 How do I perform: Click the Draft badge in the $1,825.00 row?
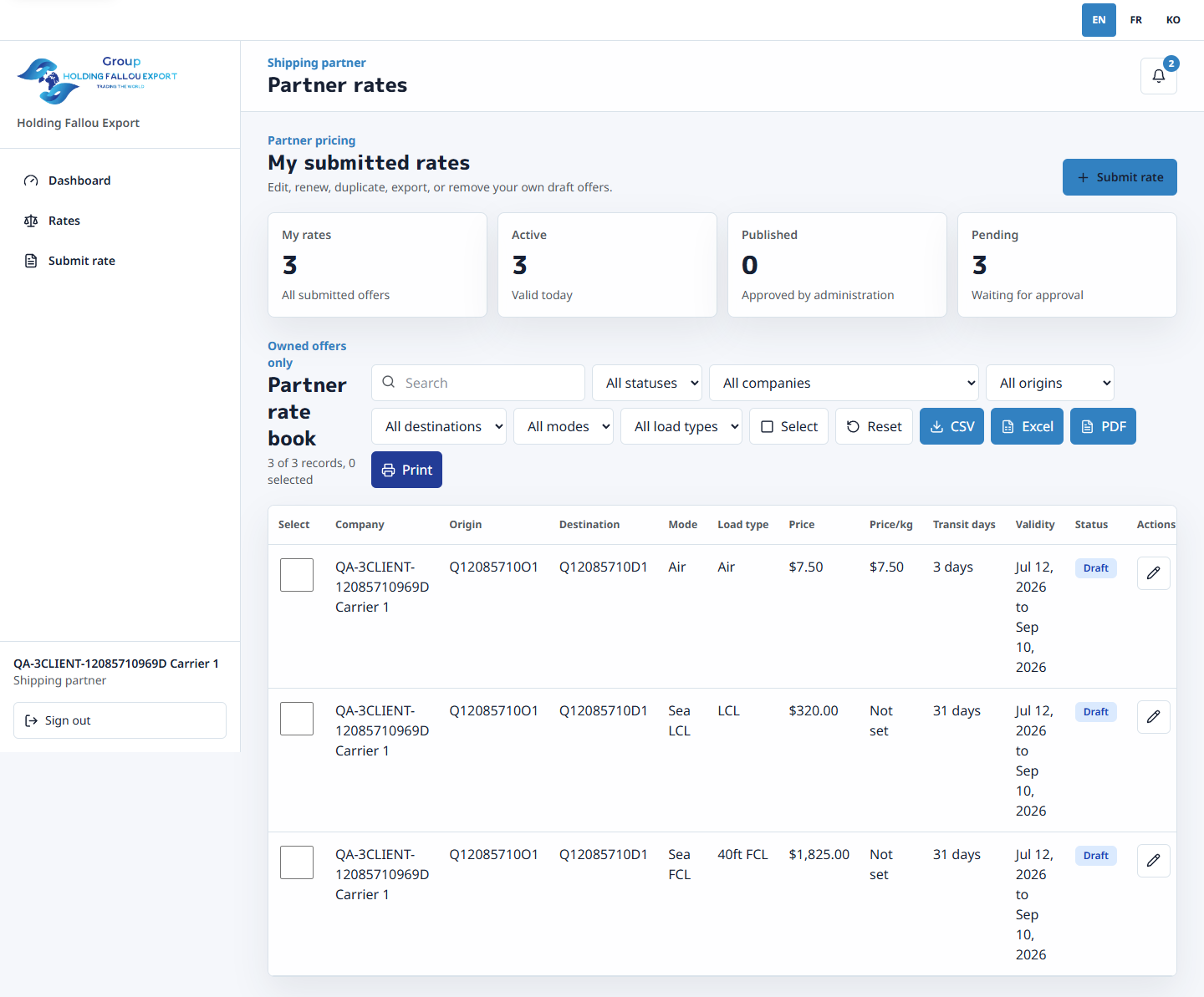(x=1095, y=856)
